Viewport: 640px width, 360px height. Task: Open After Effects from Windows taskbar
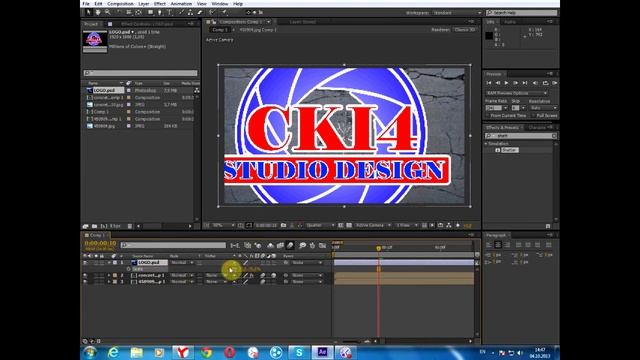(322, 352)
